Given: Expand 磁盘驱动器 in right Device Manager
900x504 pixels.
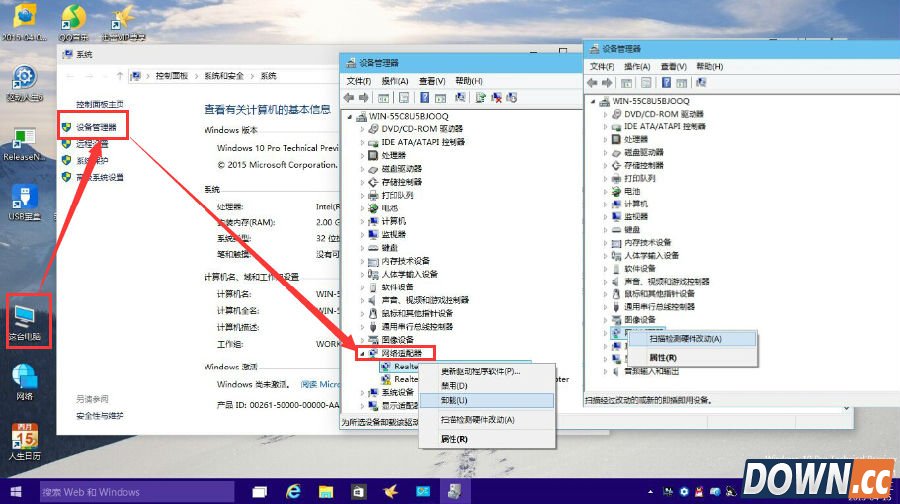Looking at the screenshot, I should tap(605, 153).
